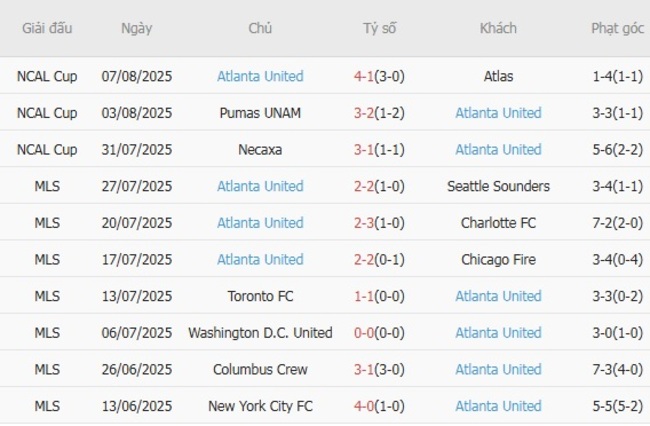Screen dimensions: 650x426
Task: Click the 0-0 score of Washington match
Action: coord(364,333)
